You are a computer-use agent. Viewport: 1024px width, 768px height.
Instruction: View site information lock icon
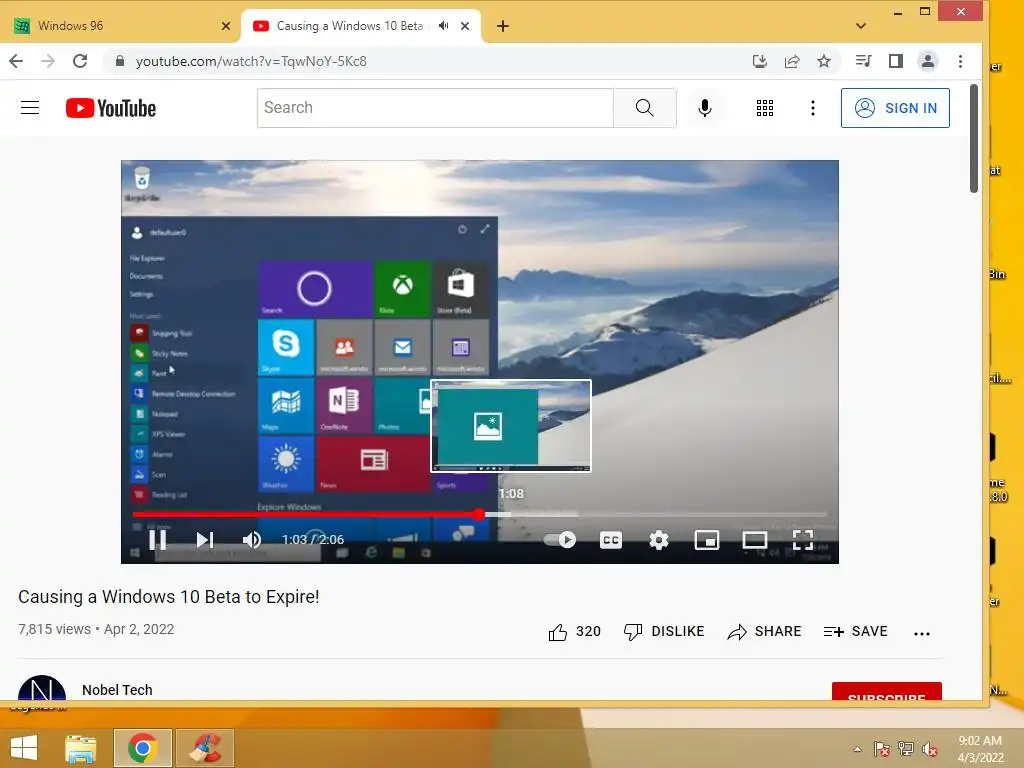pyautogui.click(x=120, y=61)
